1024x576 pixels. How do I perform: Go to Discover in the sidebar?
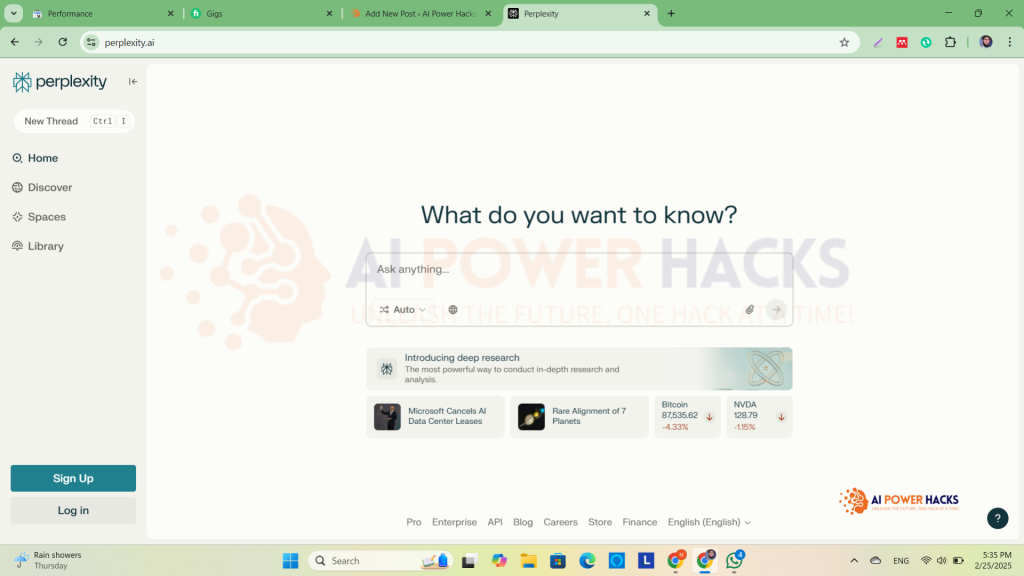pos(50,187)
